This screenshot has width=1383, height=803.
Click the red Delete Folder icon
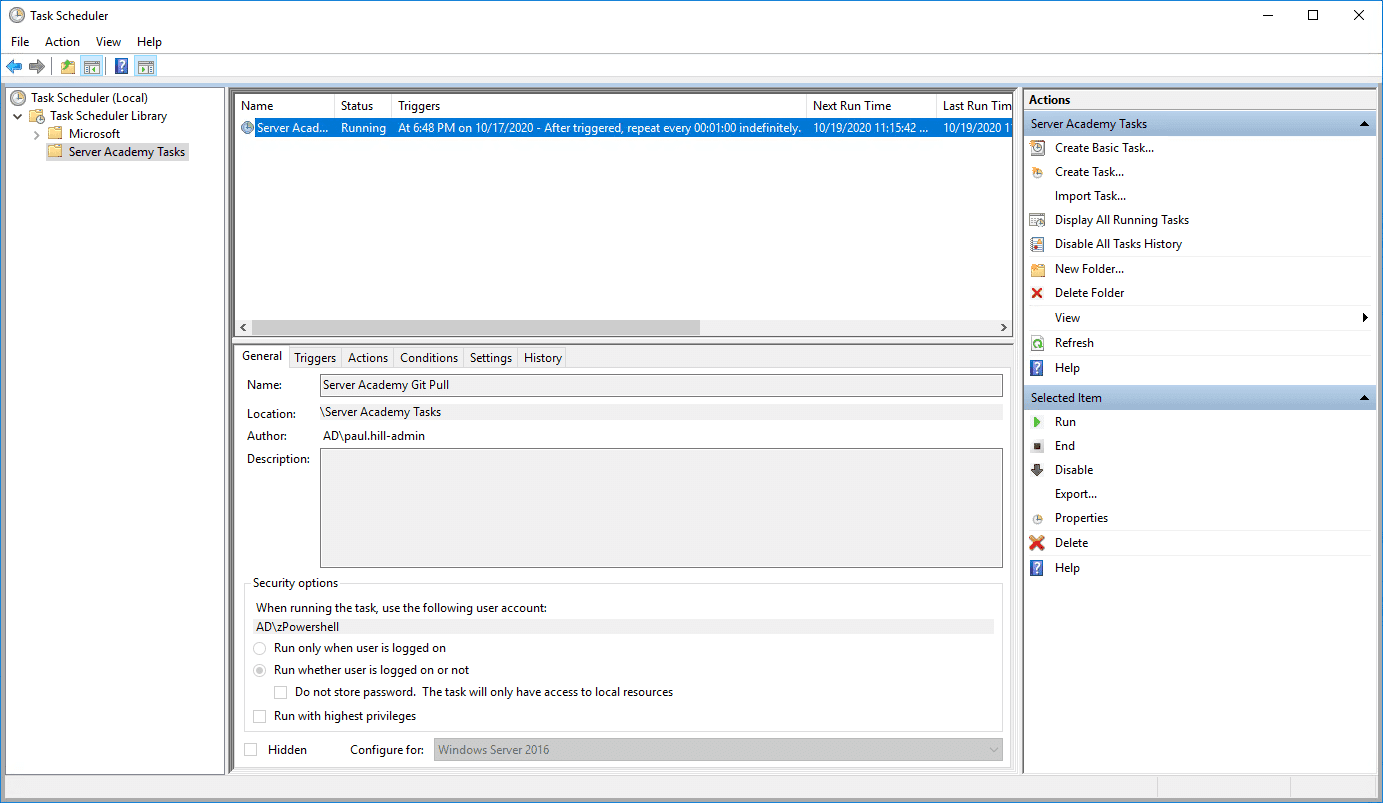coord(1037,293)
